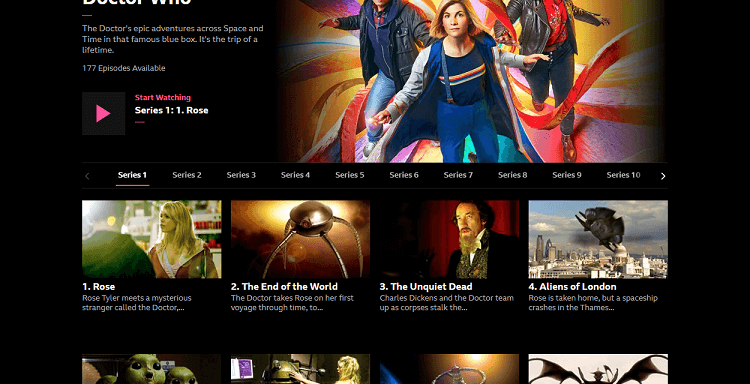Open the Rose episode thumbnail

click(152, 239)
